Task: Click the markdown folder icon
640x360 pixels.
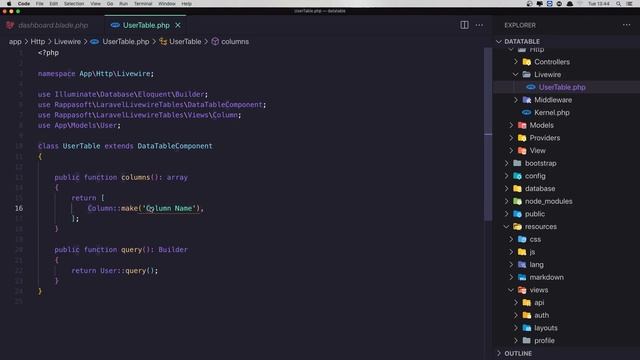Action: (522, 277)
